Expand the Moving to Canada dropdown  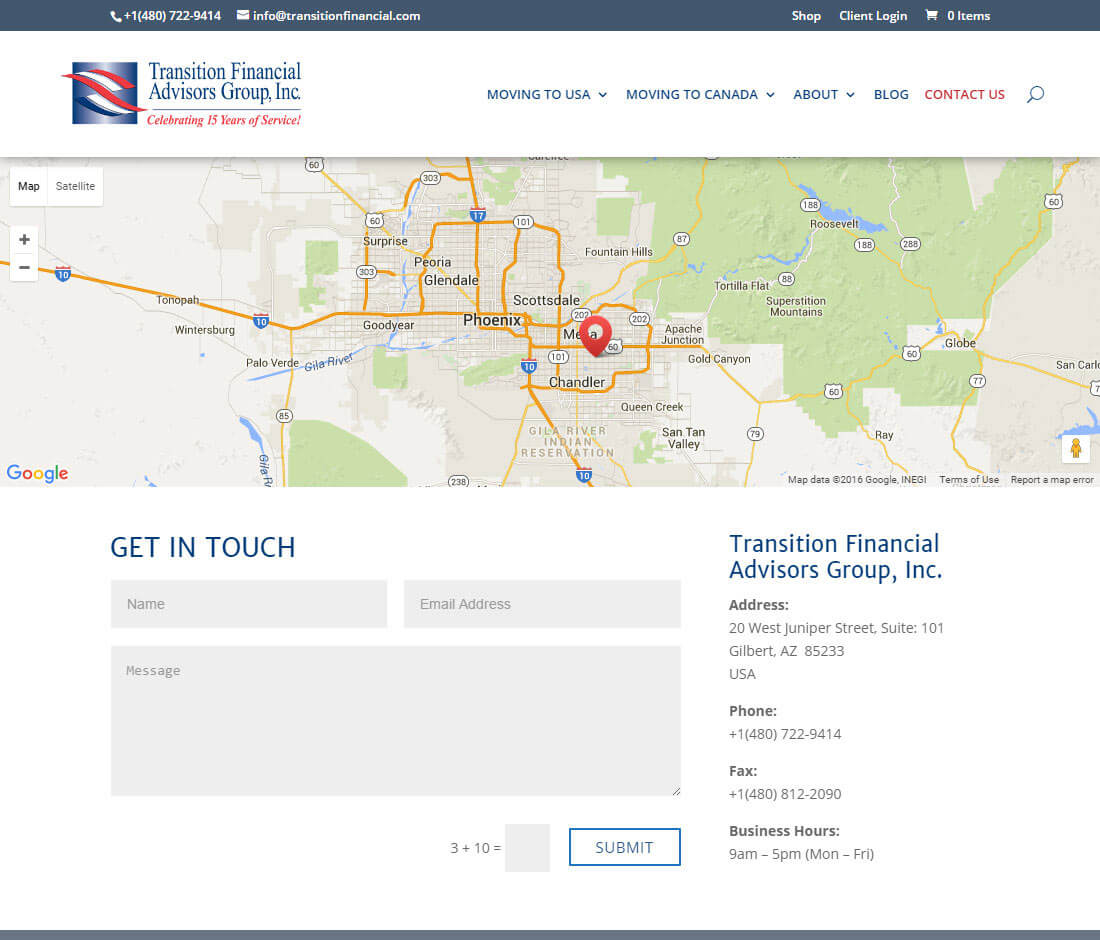700,94
